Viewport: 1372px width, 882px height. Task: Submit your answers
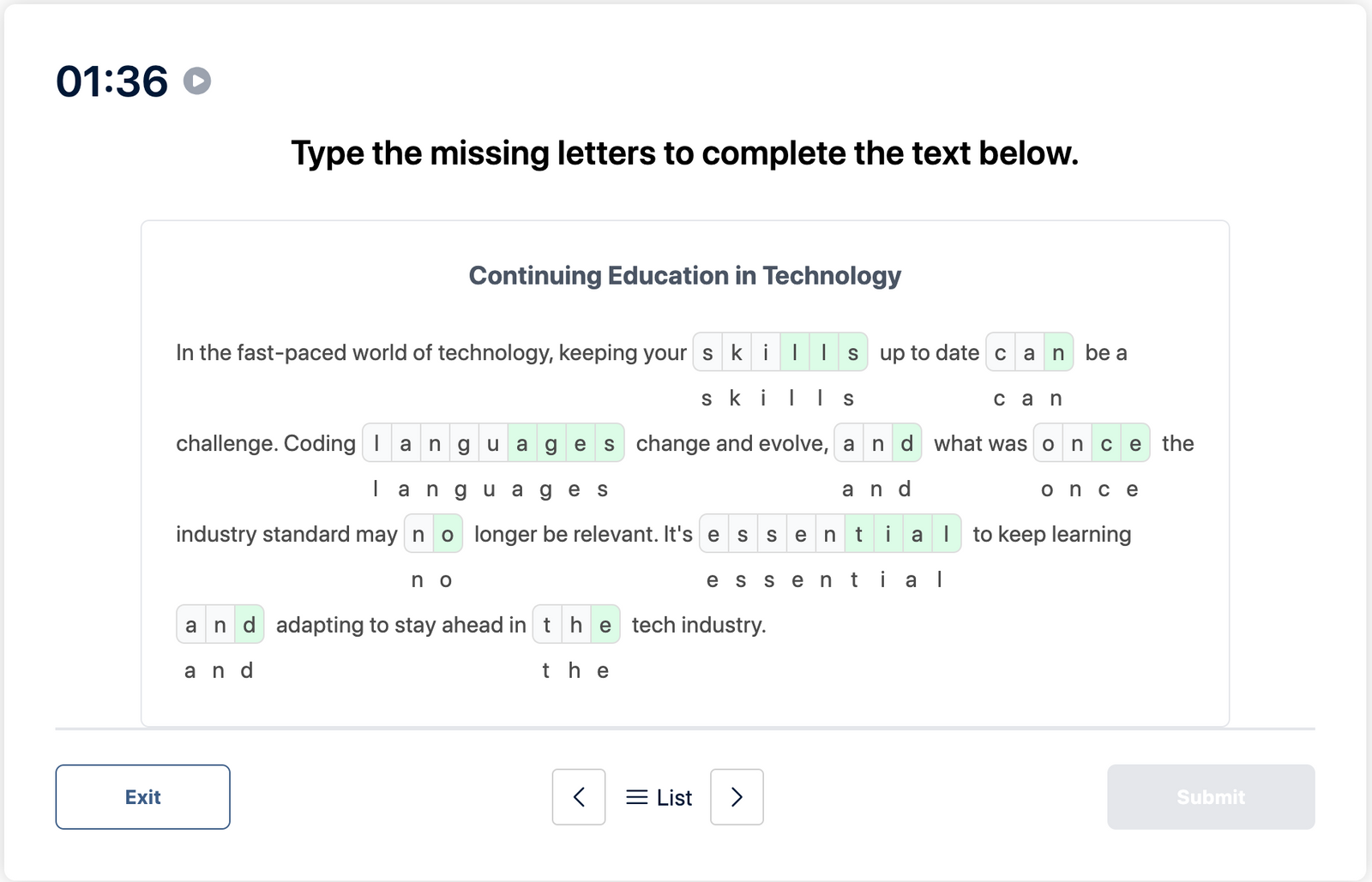pos(1210,797)
